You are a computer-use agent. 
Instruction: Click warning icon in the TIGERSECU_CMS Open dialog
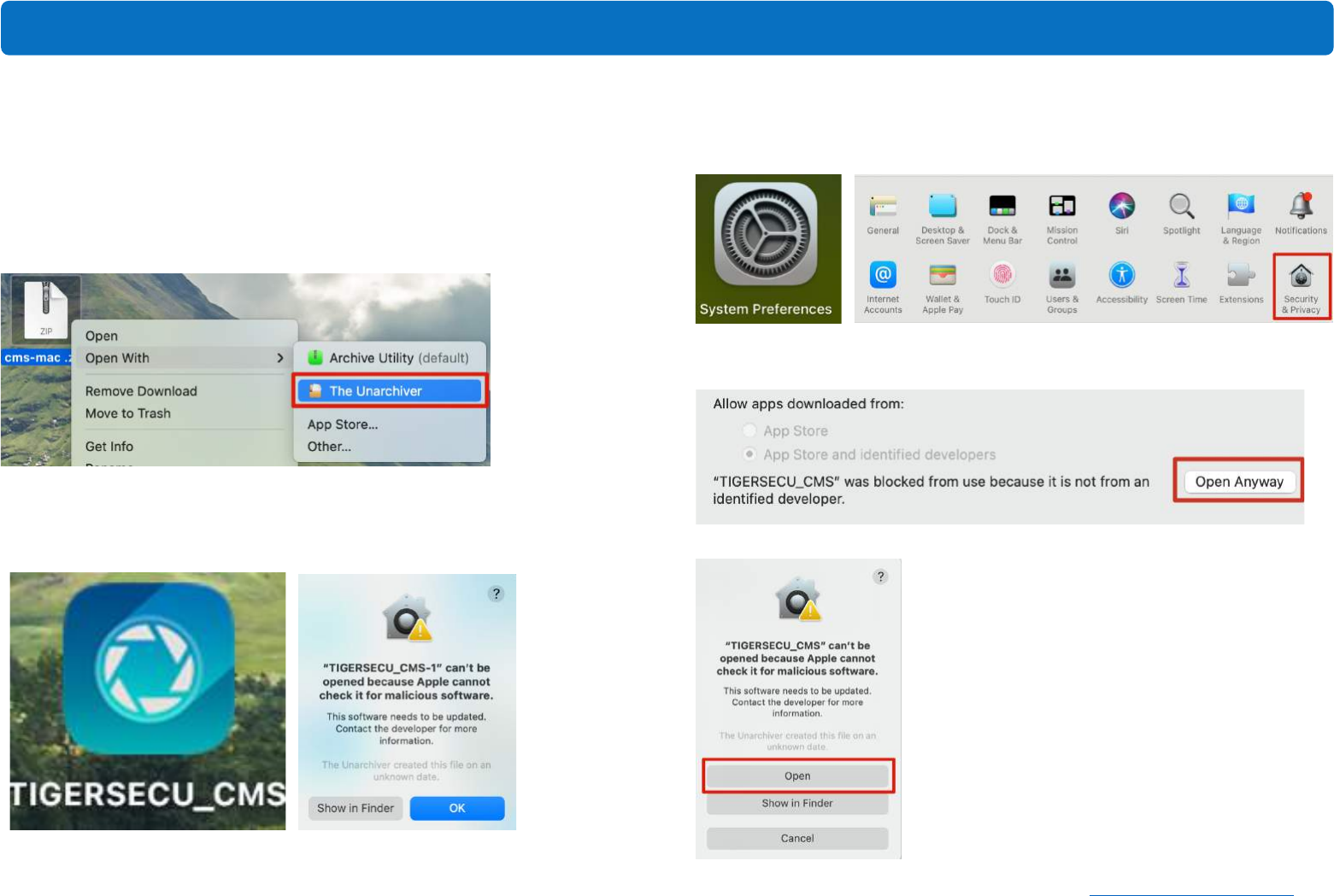(x=797, y=599)
